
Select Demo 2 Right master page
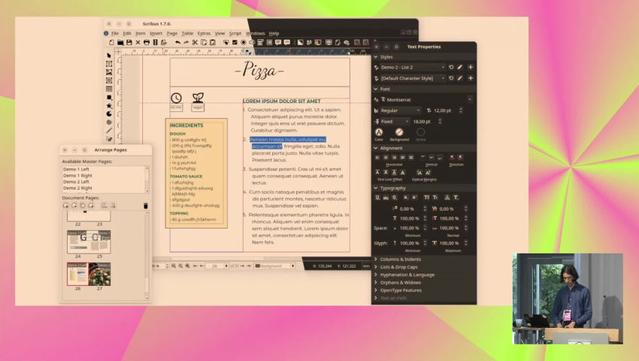[77, 188]
